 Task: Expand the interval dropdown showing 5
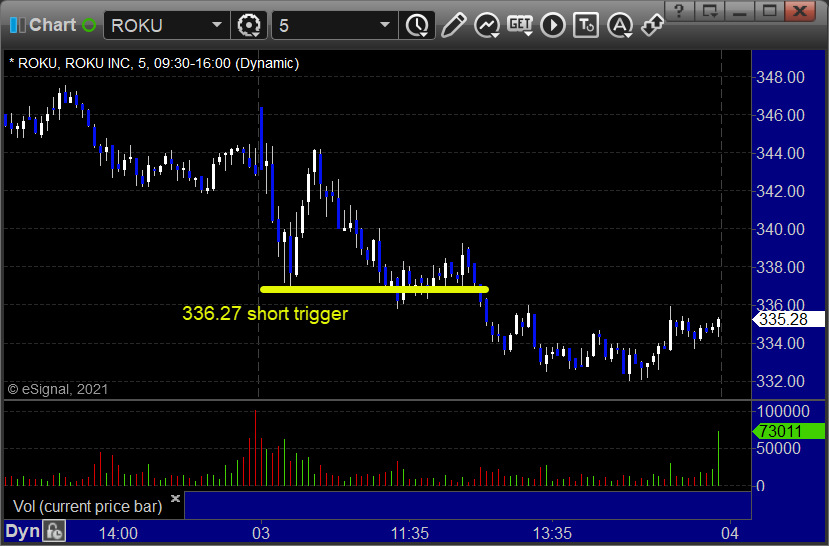[385, 25]
